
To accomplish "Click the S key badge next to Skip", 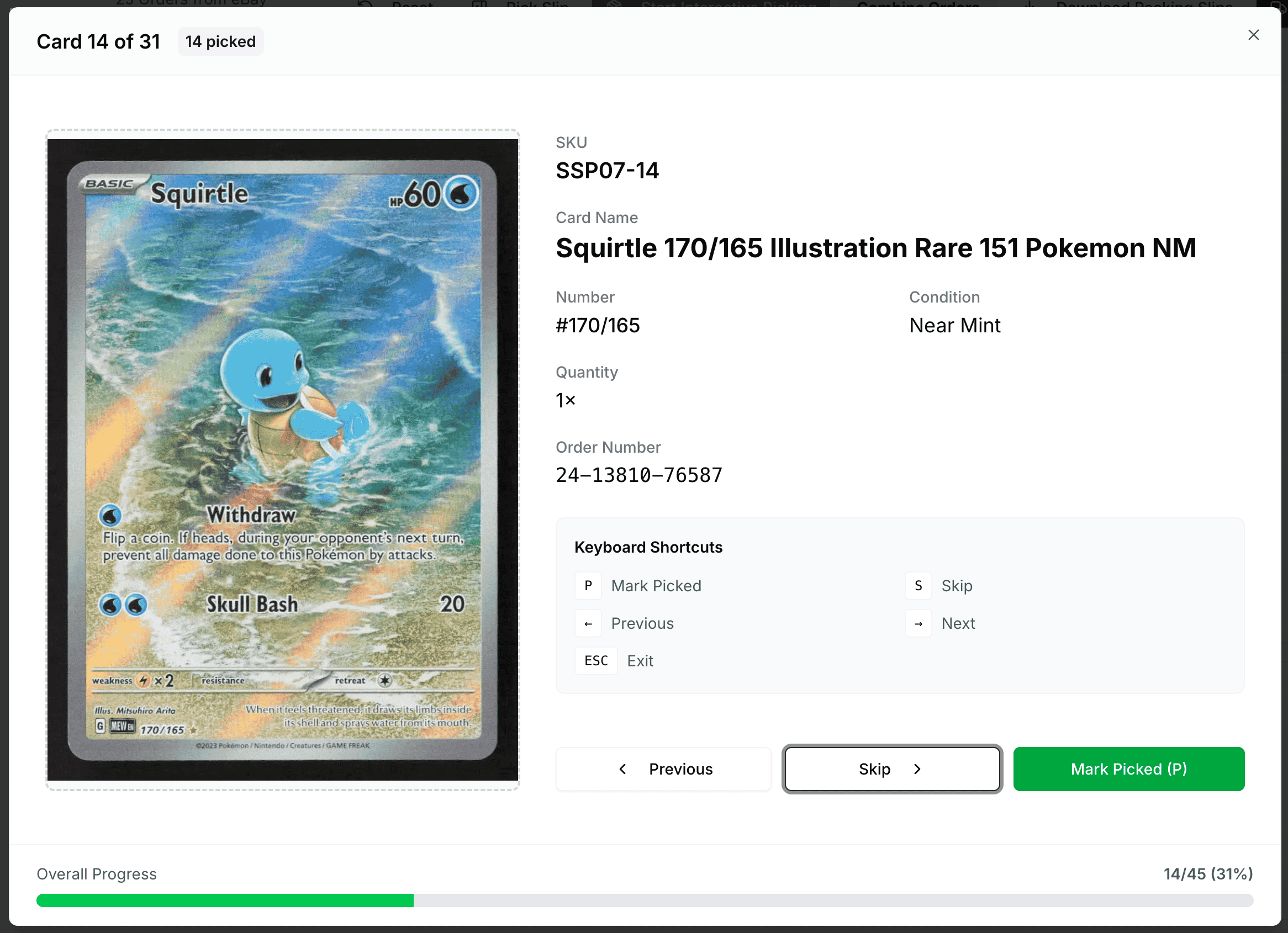I will point(919,586).
